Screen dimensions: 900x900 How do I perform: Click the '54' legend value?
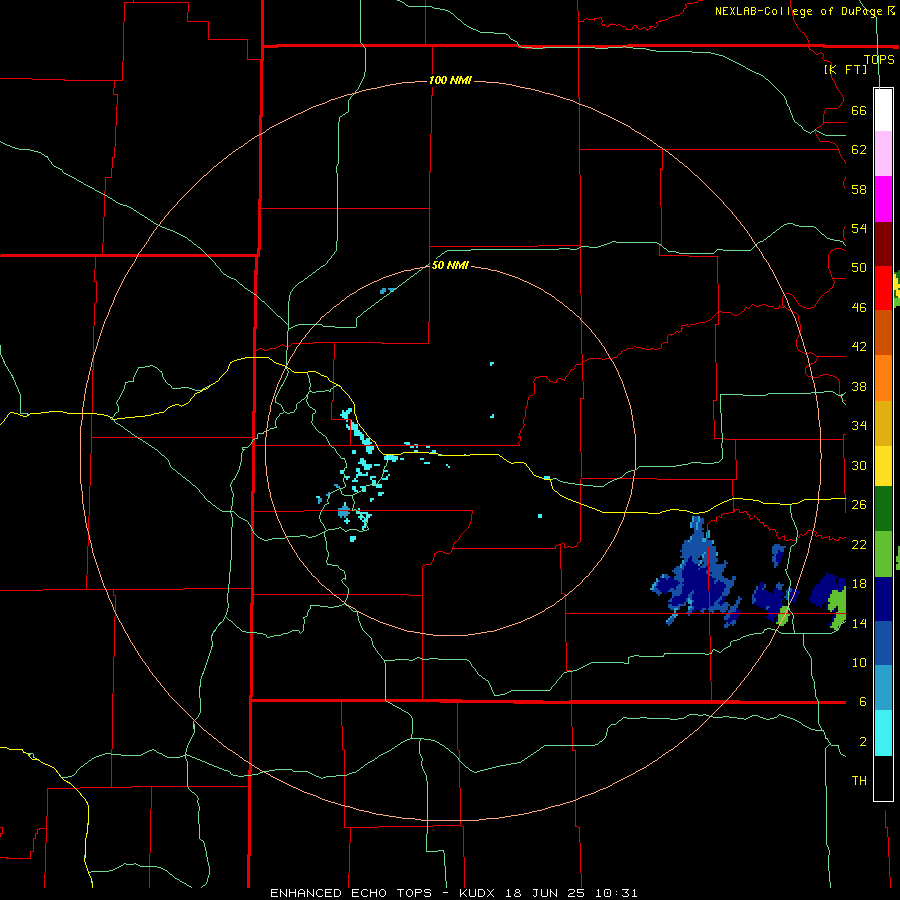(x=859, y=228)
